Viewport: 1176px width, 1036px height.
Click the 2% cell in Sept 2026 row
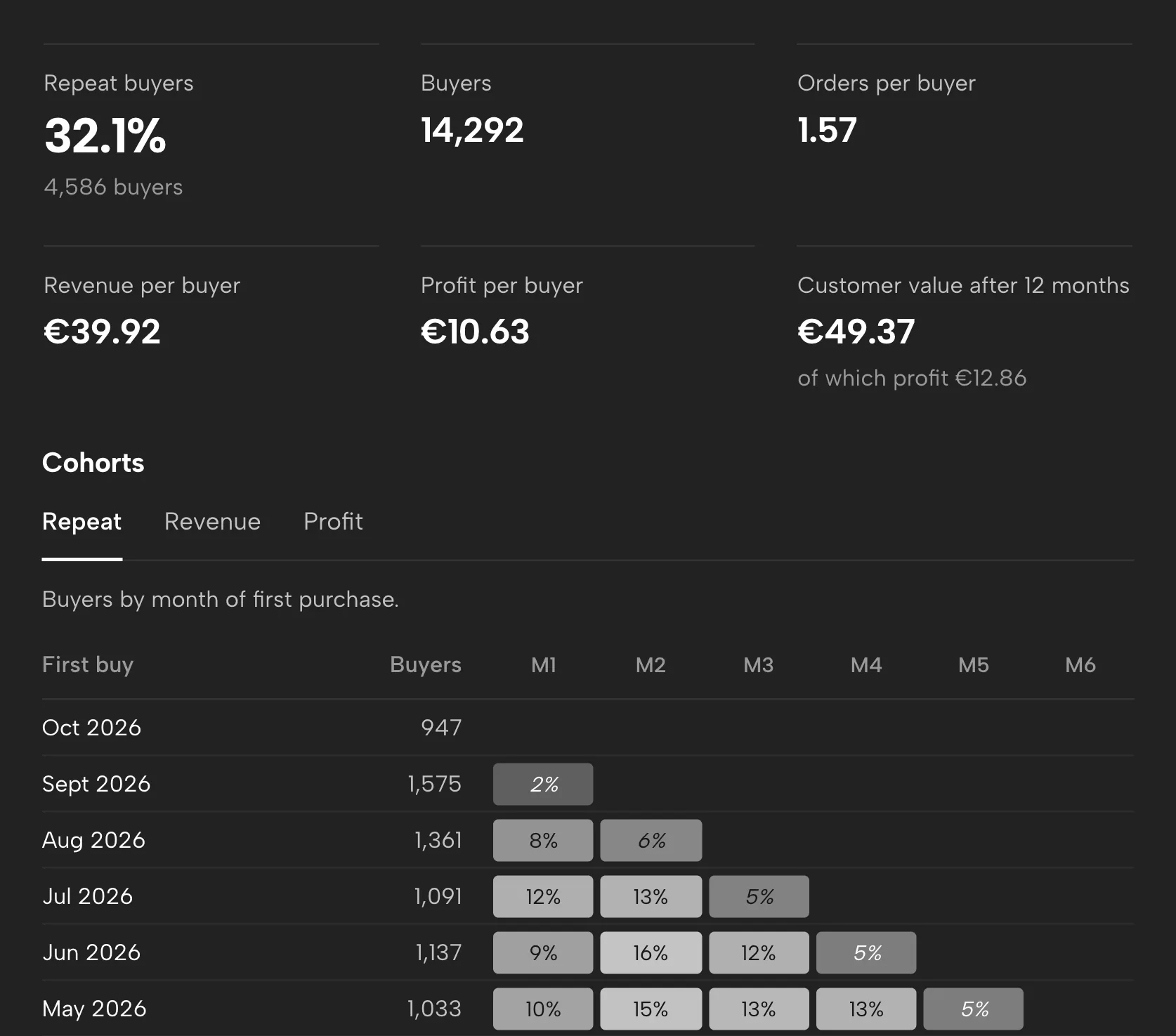[543, 784]
